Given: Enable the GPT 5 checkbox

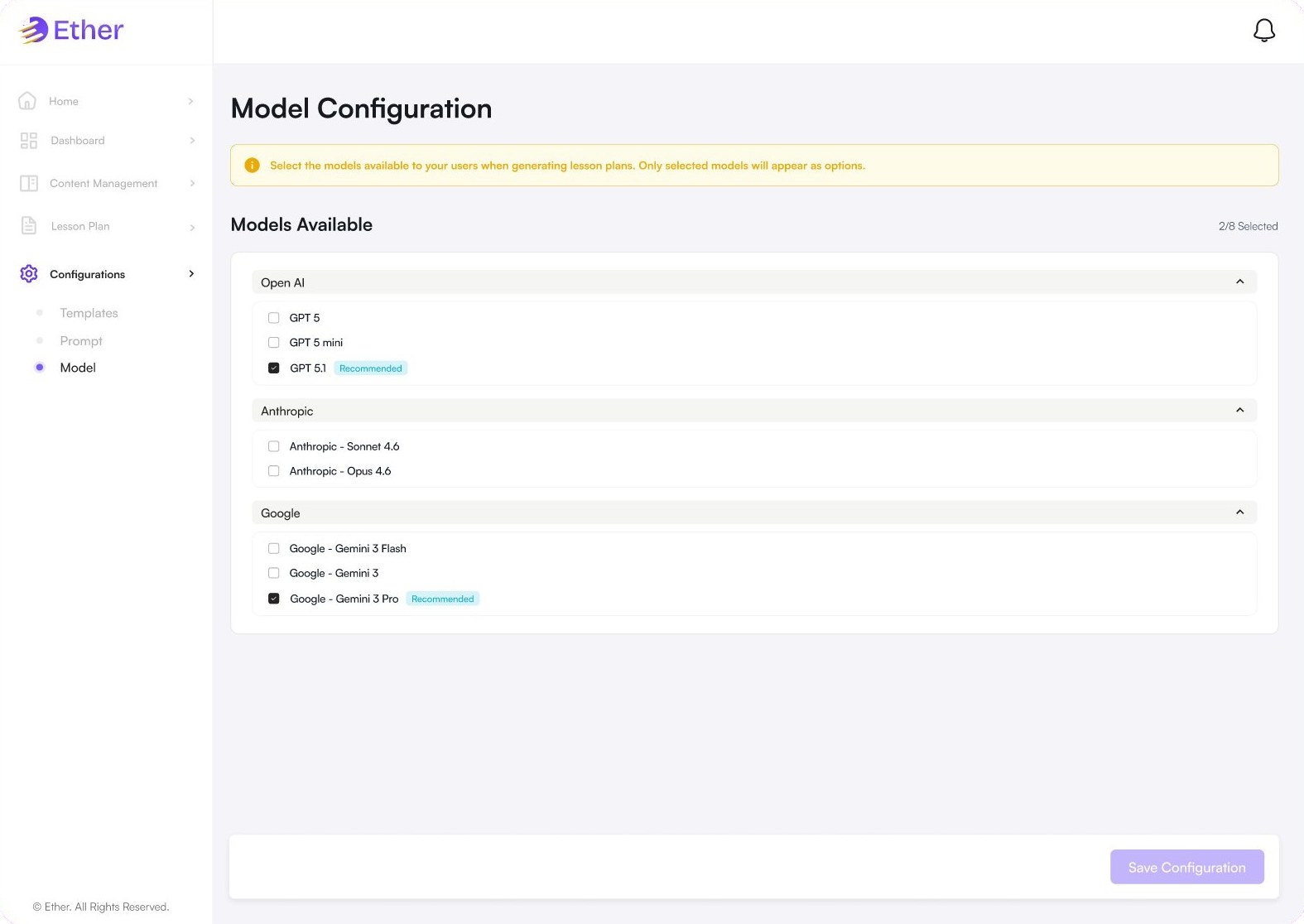Looking at the screenshot, I should tap(274, 318).
